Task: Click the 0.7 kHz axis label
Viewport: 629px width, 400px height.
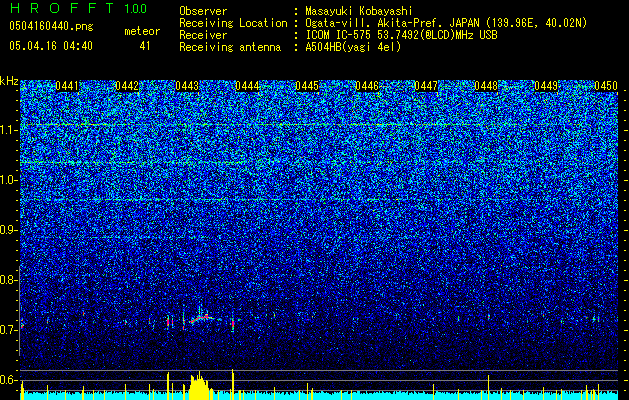Action: (x=8, y=330)
